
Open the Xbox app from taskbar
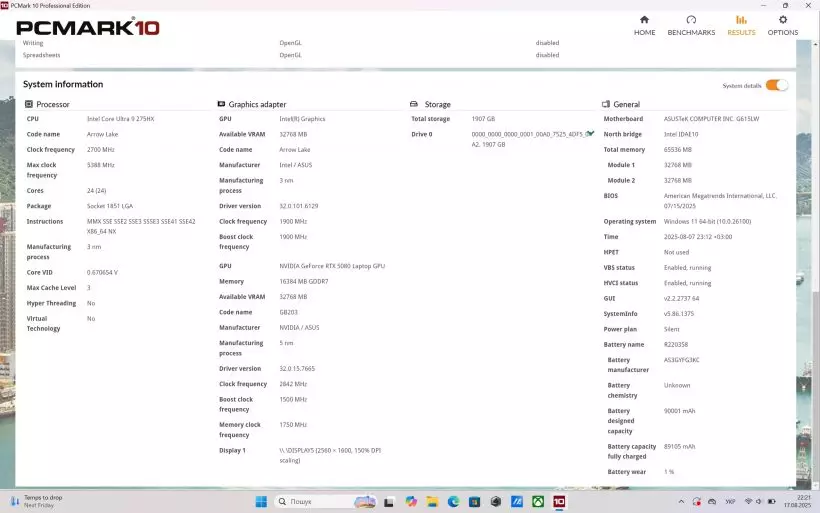pos(538,501)
